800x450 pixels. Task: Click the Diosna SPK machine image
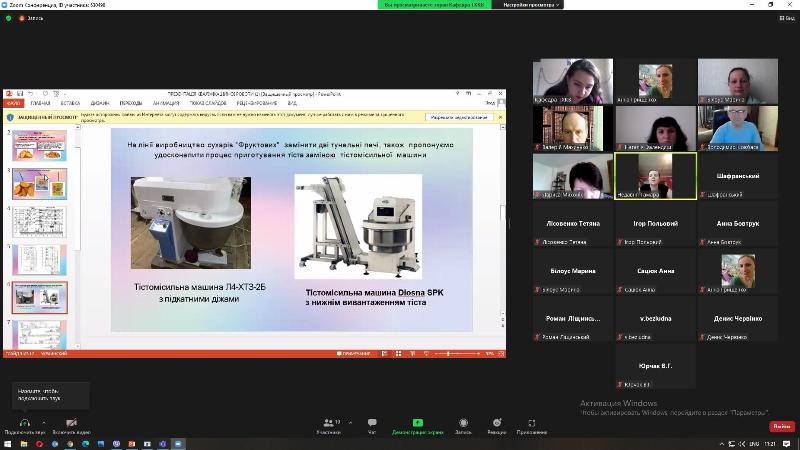pos(358,227)
